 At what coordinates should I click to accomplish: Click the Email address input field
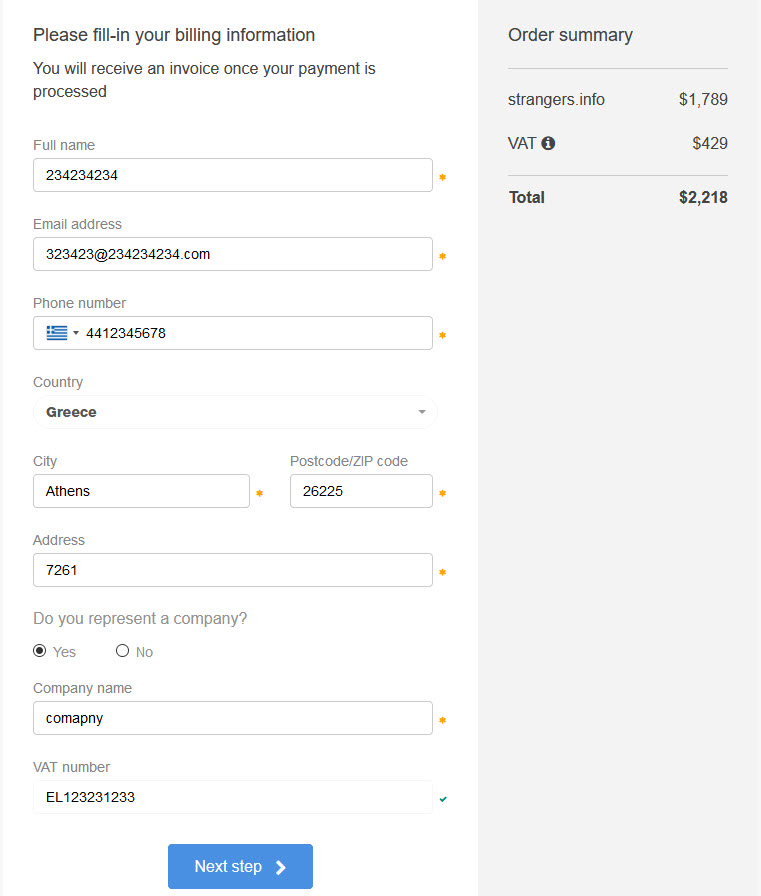(x=233, y=254)
